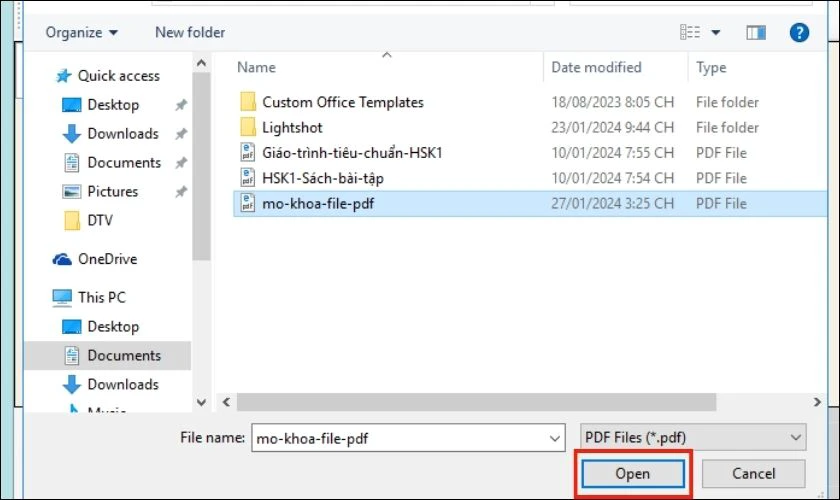Select Quick access in the navigation pane

click(118, 76)
